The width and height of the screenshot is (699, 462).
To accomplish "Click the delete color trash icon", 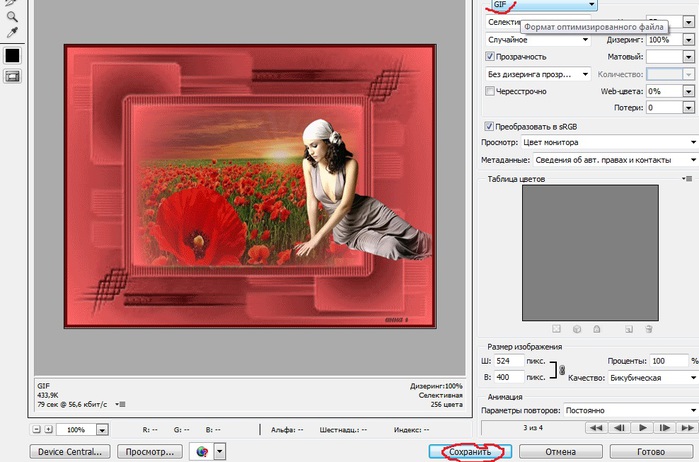I will [x=647, y=328].
